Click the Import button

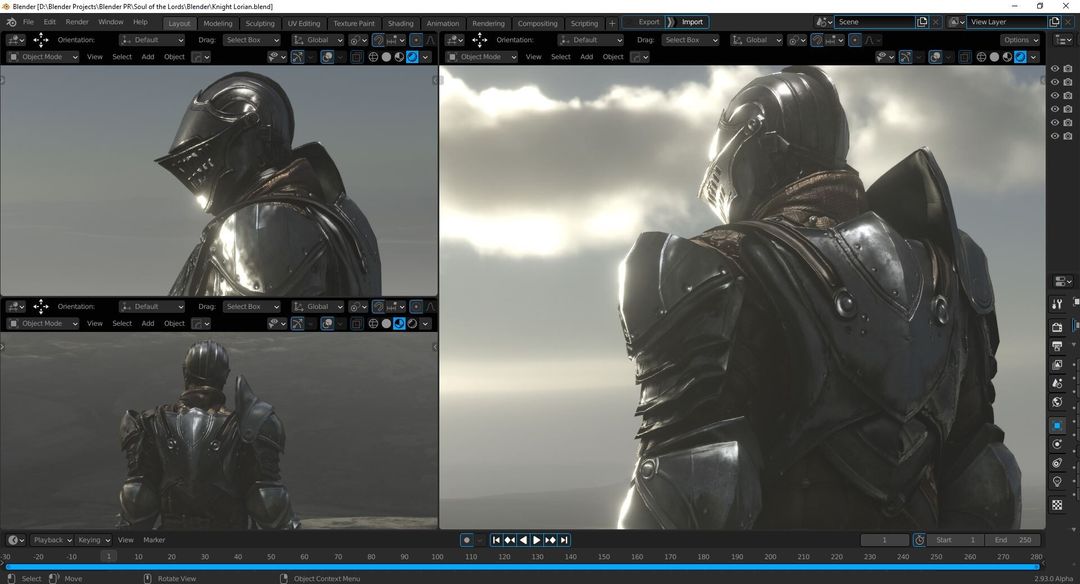pyautogui.click(x=691, y=22)
